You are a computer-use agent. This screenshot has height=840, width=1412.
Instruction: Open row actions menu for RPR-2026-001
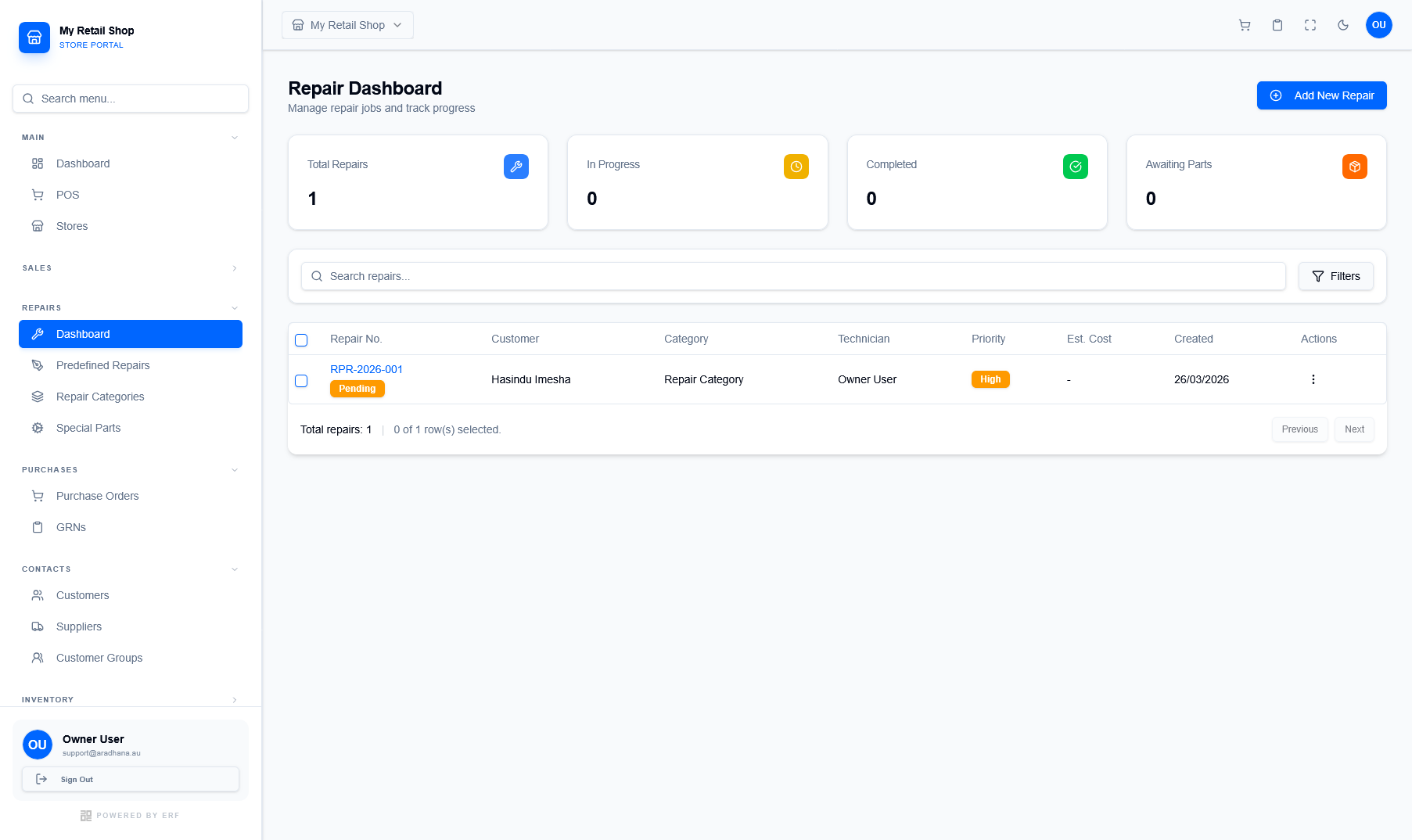pyautogui.click(x=1313, y=379)
